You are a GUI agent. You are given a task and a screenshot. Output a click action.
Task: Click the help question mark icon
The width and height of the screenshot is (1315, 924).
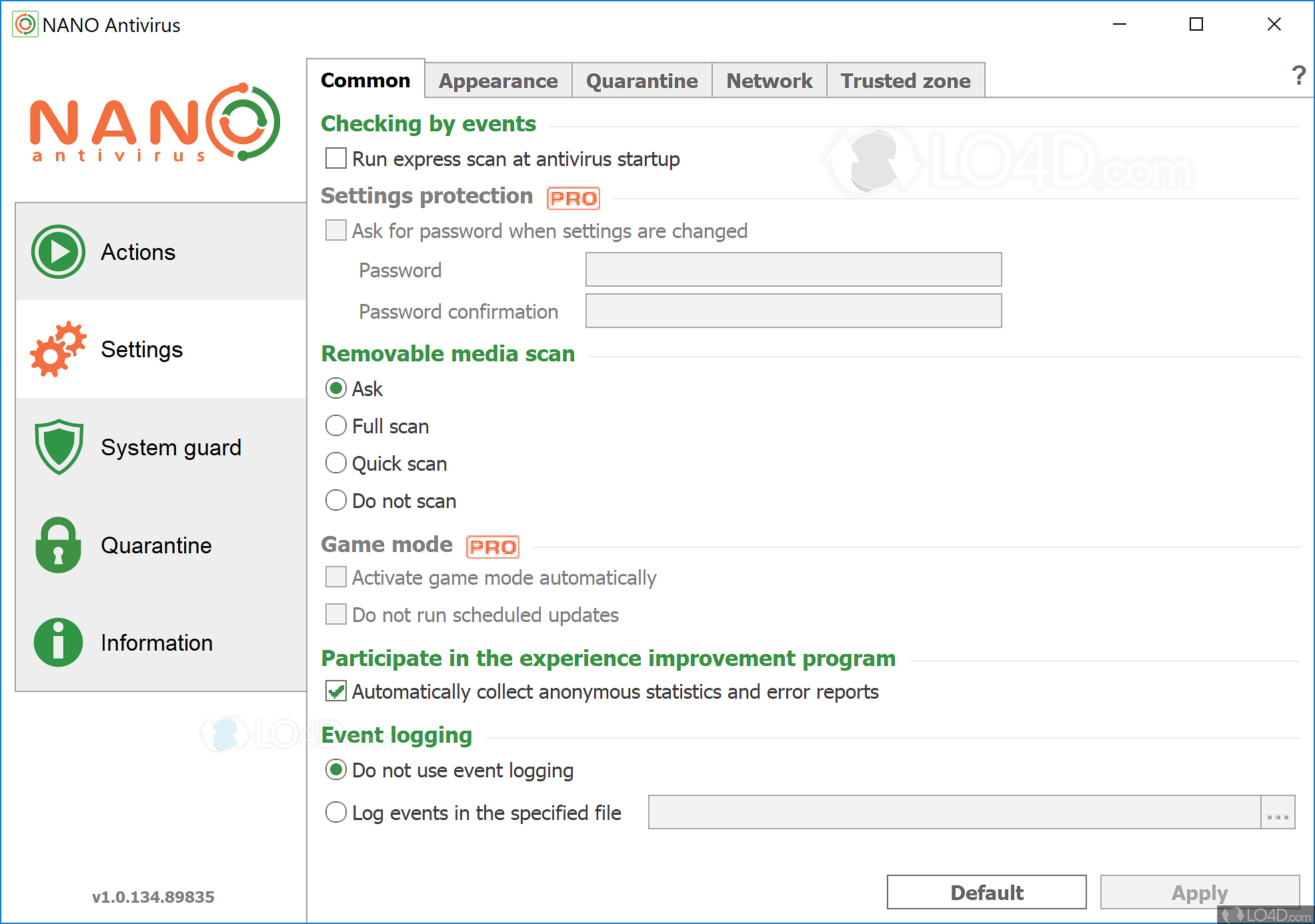tap(1298, 75)
